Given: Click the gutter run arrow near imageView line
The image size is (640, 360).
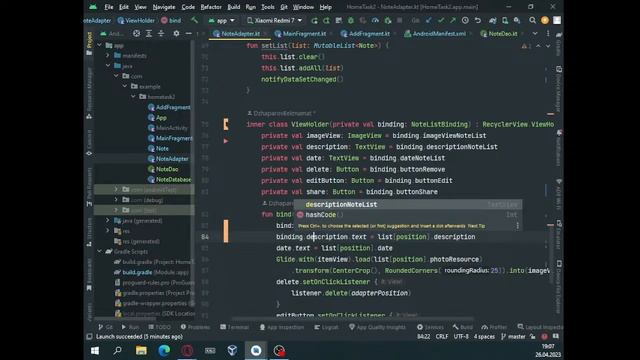Looking at the screenshot, I should click(x=226, y=141).
